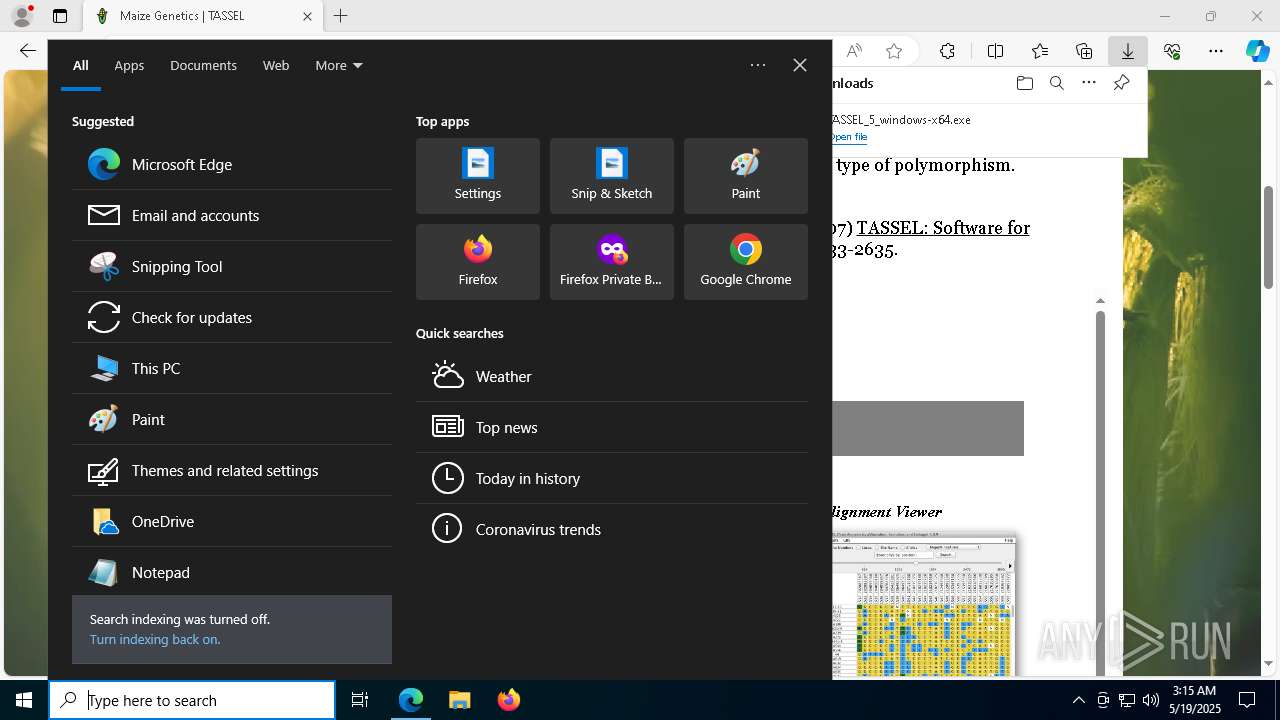1280x720 pixels.
Task: Show hidden system tray icons
Action: click(x=1078, y=700)
